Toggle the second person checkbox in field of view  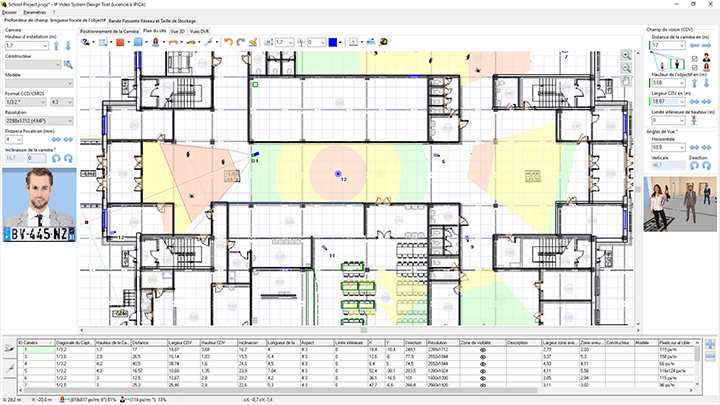(x=693, y=68)
